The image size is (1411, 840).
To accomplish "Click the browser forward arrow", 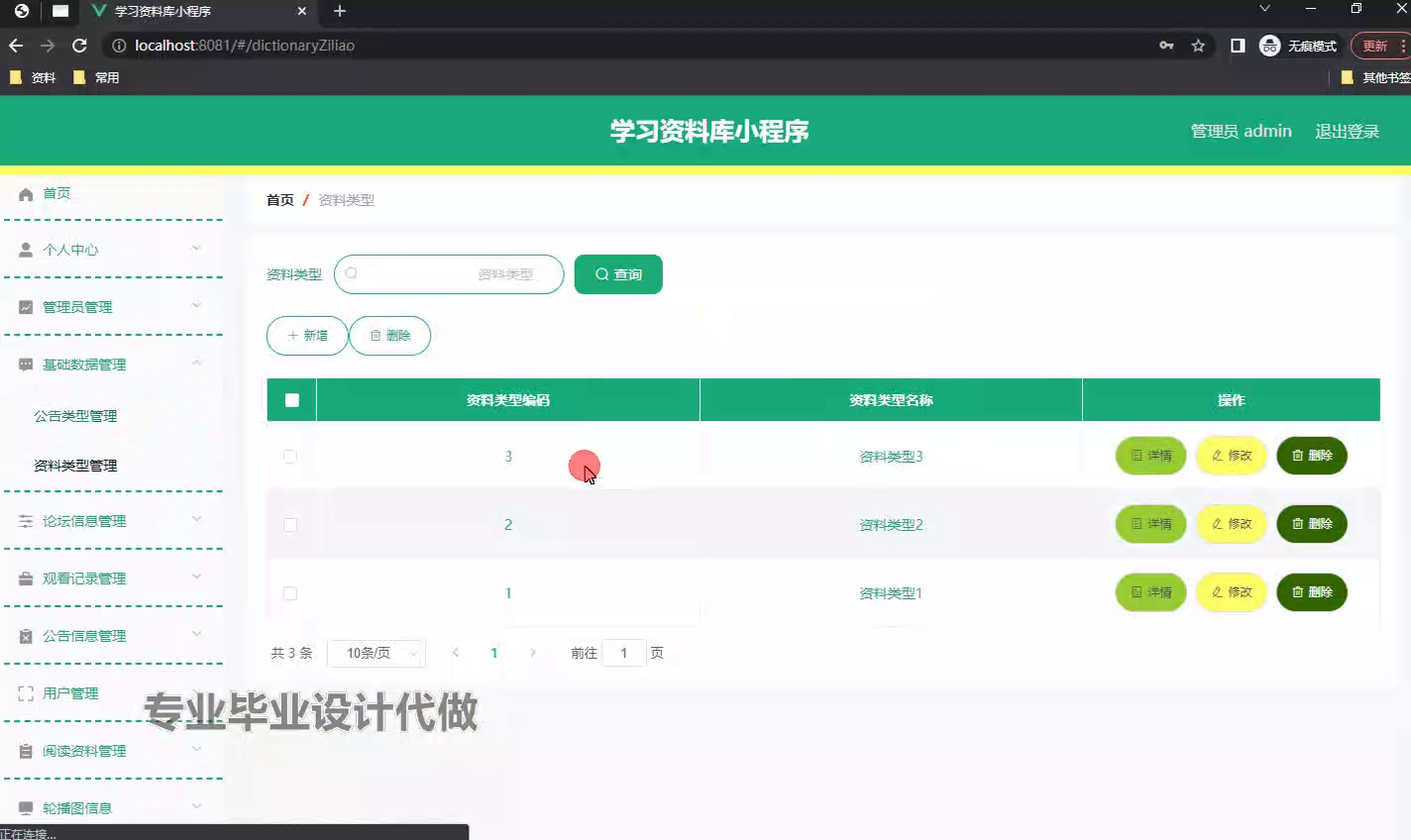I will tap(48, 46).
